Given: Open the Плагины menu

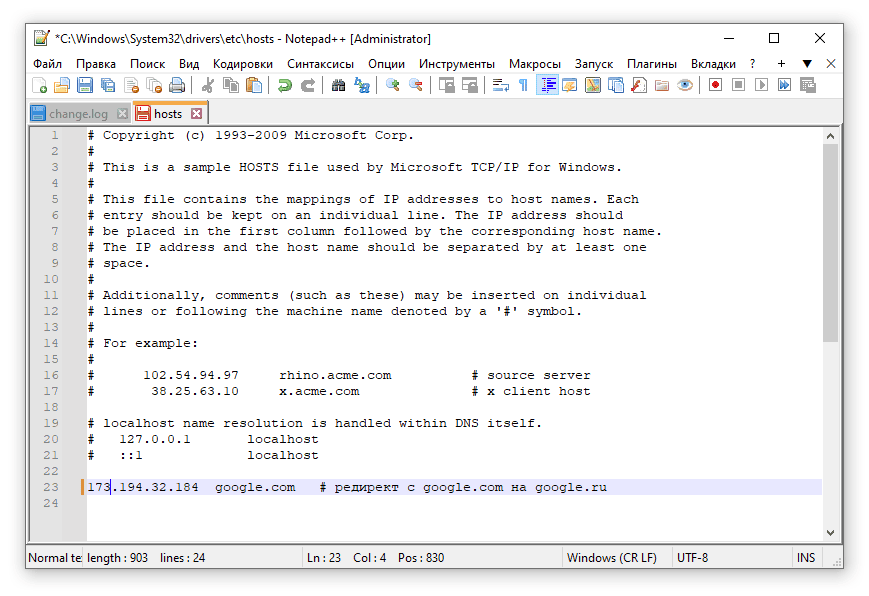Looking at the screenshot, I should click(x=652, y=64).
